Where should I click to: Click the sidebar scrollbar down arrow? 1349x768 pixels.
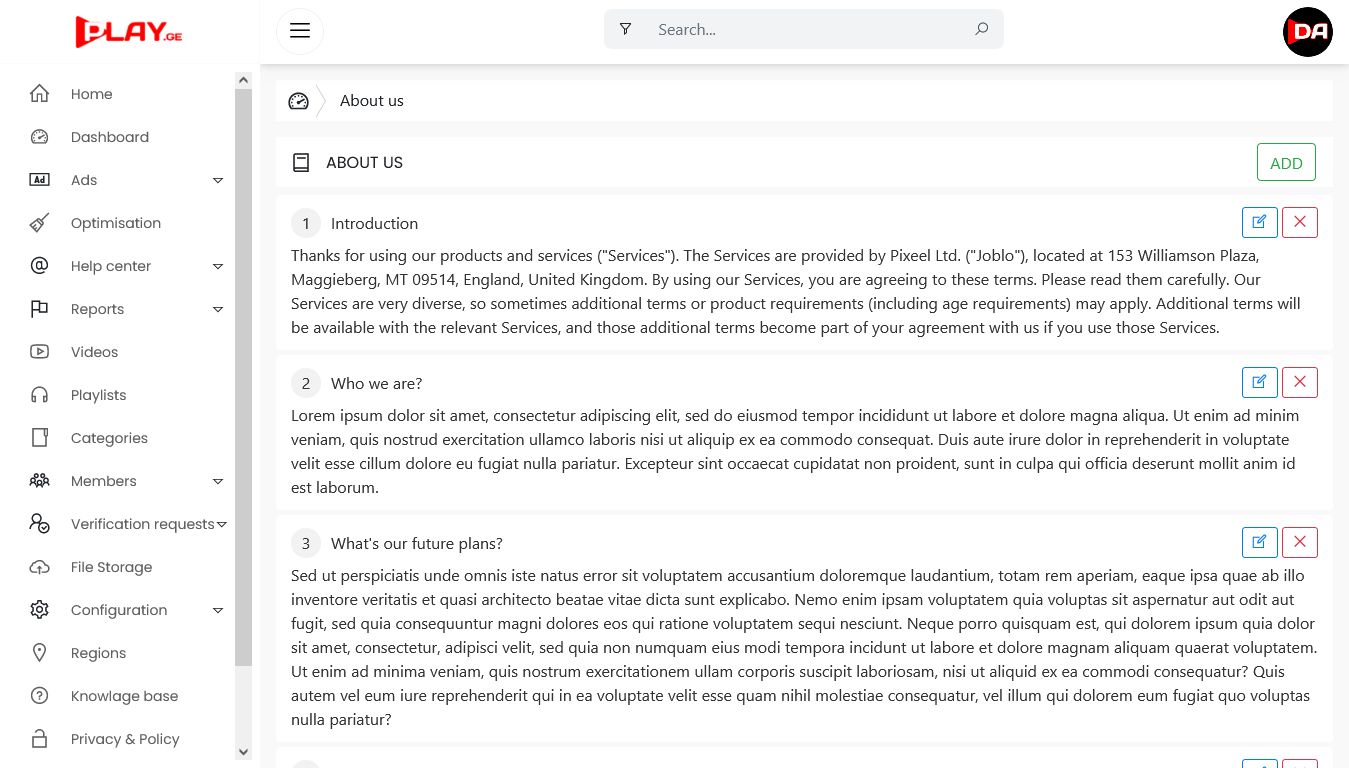click(243, 751)
